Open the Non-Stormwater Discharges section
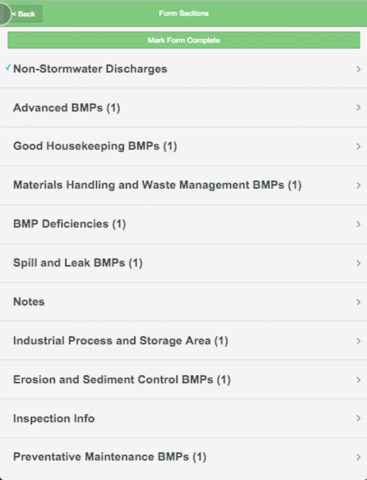The width and height of the screenshot is (367, 480). (183, 69)
